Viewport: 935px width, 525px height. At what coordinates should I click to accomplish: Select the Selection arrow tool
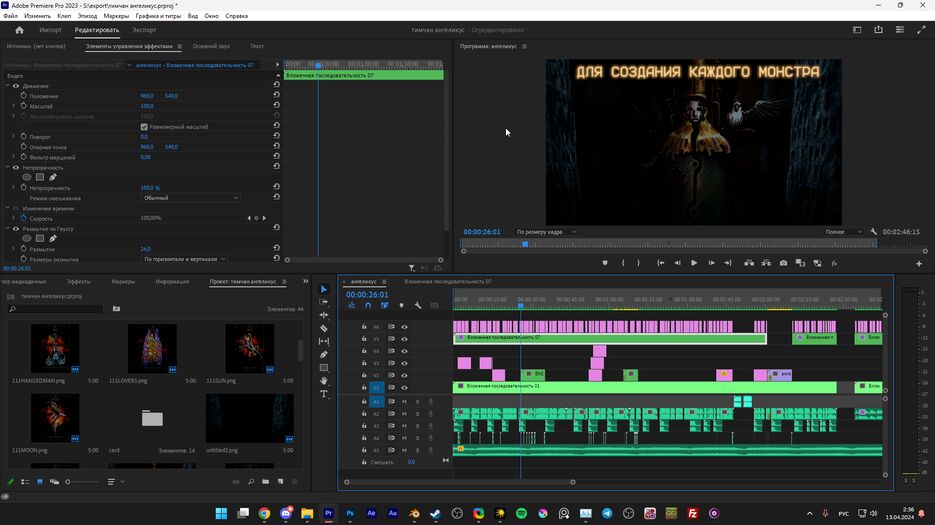click(324, 289)
